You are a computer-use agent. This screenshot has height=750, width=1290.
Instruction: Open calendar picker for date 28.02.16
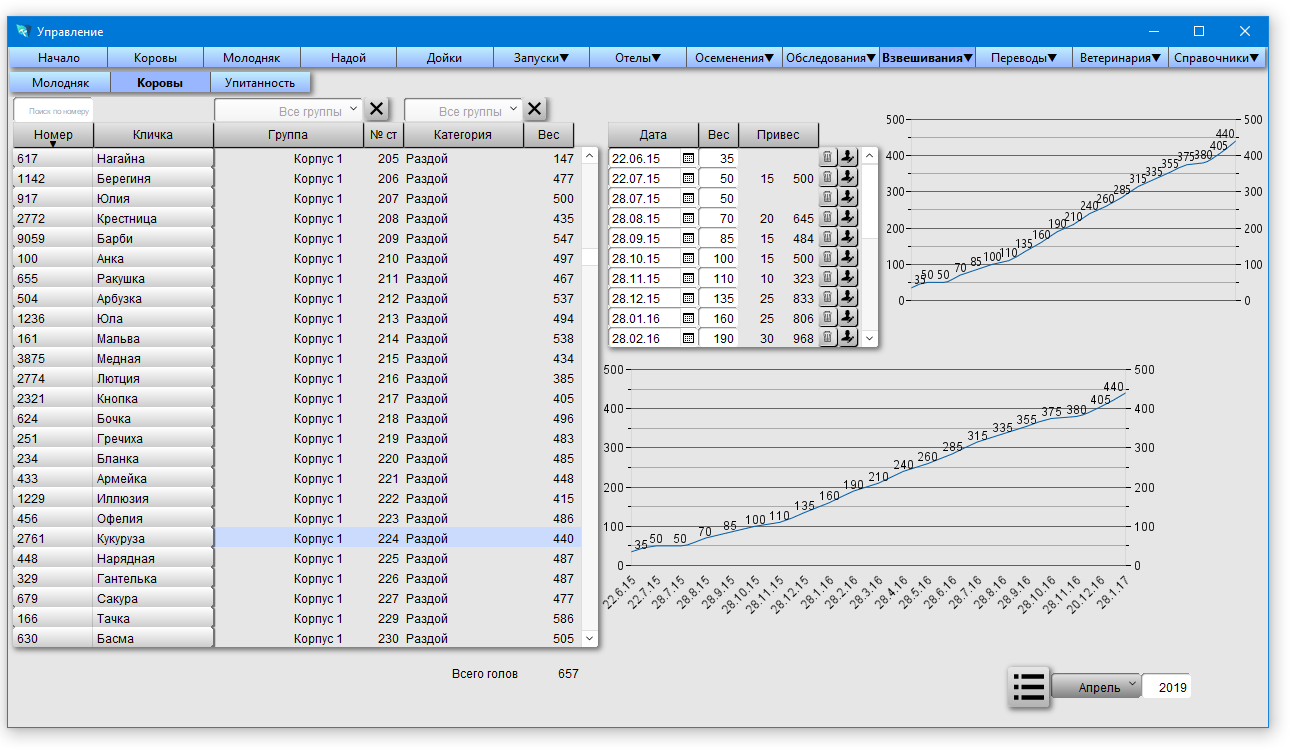pos(688,338)
